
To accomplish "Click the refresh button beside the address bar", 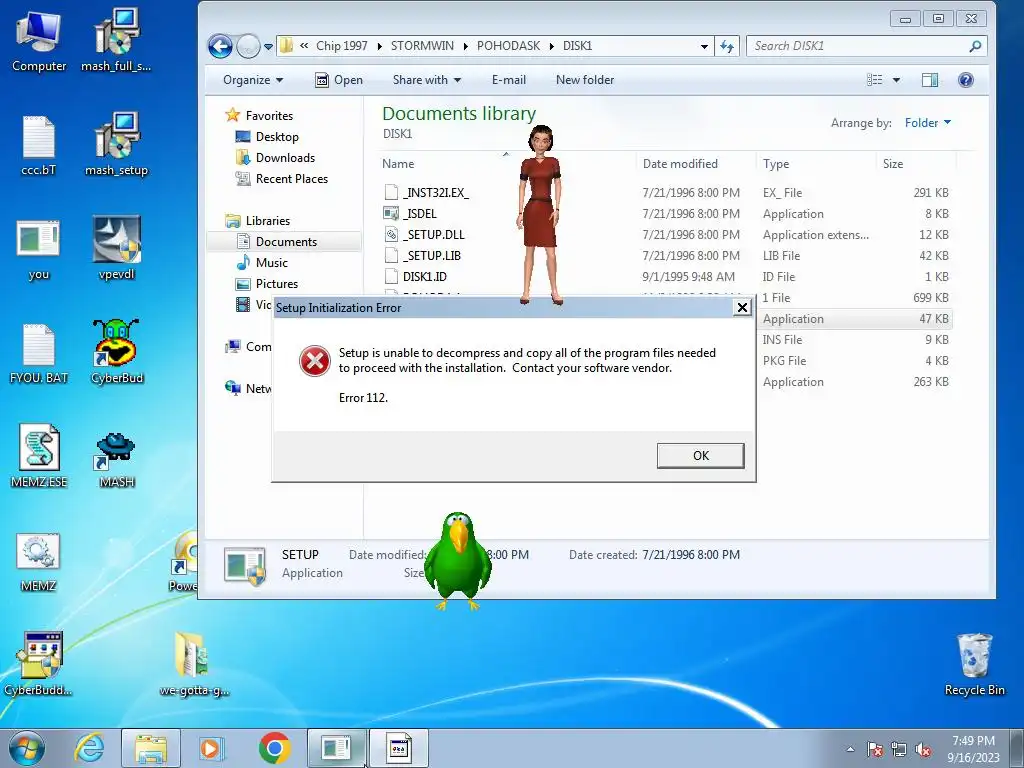I will coord(727,46).
